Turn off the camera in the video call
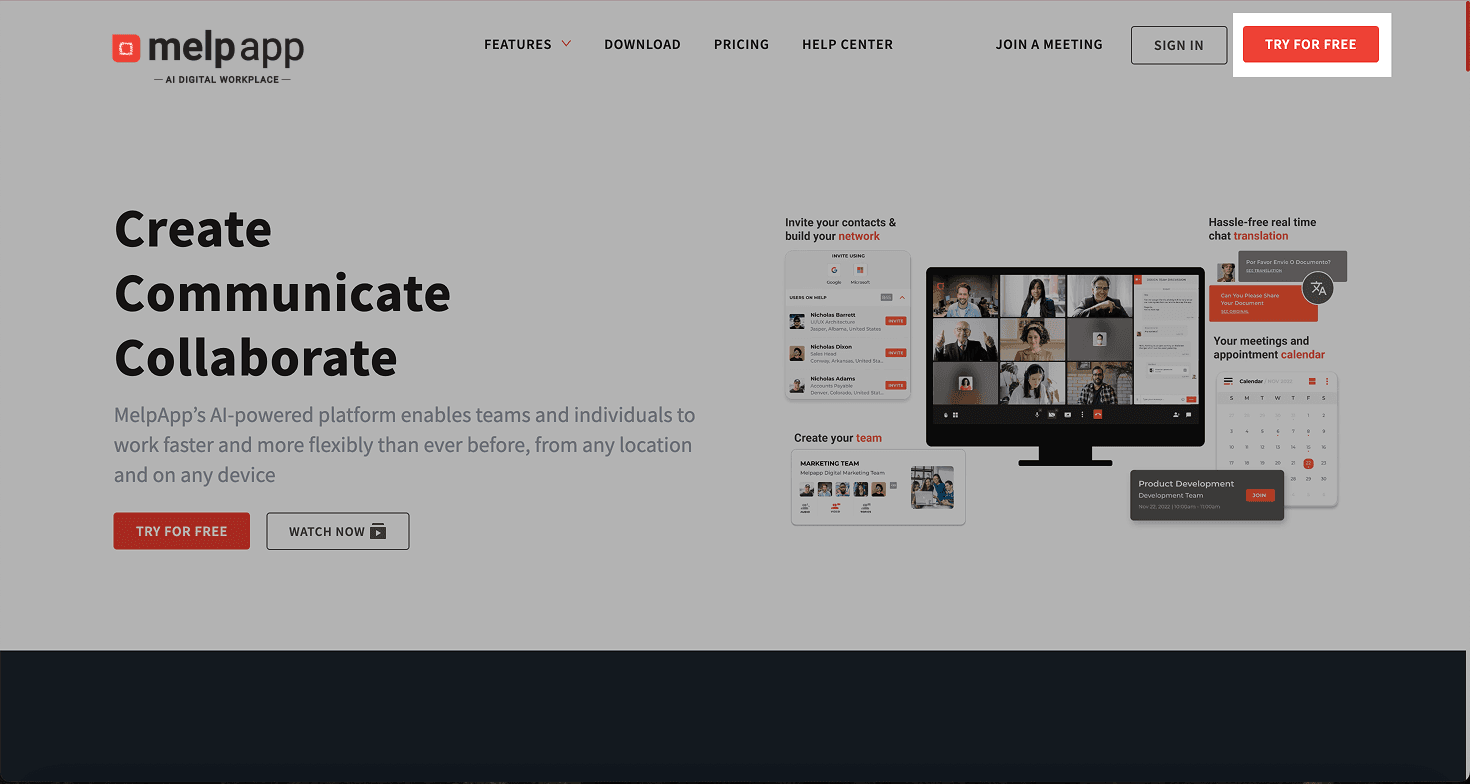Viewport: 1470px width, 784px height. coord(1052,415)
